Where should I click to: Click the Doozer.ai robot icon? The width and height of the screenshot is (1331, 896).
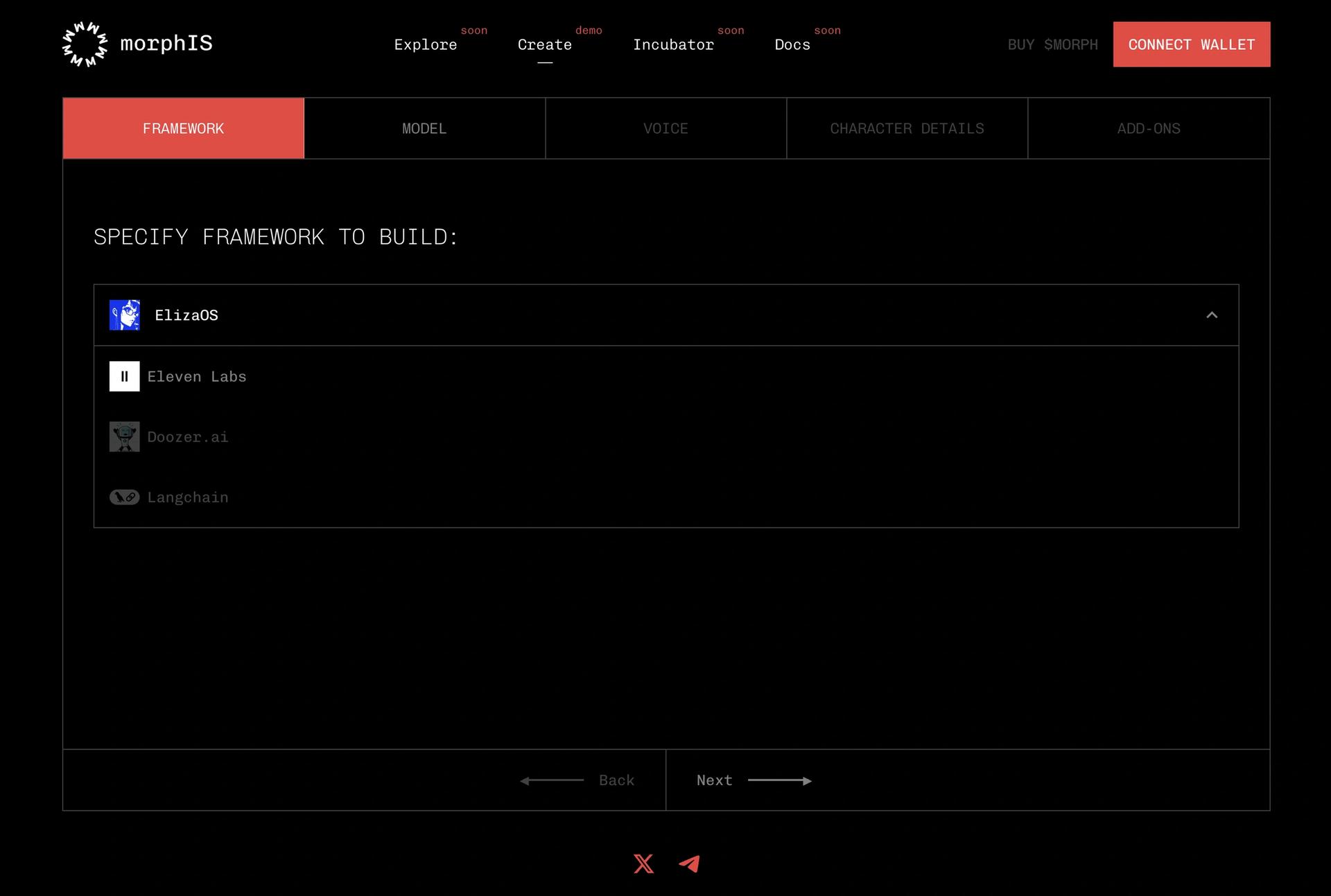click(125, 437)
